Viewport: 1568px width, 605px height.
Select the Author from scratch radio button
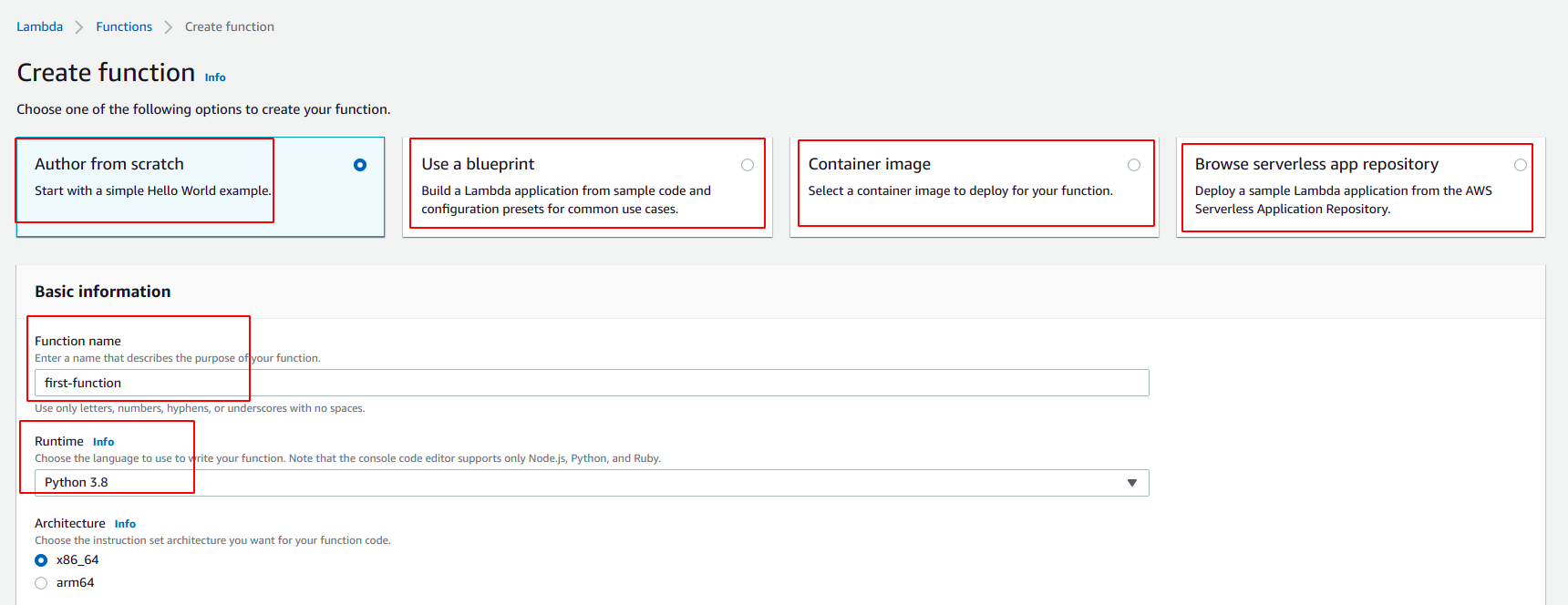[360, 165]
